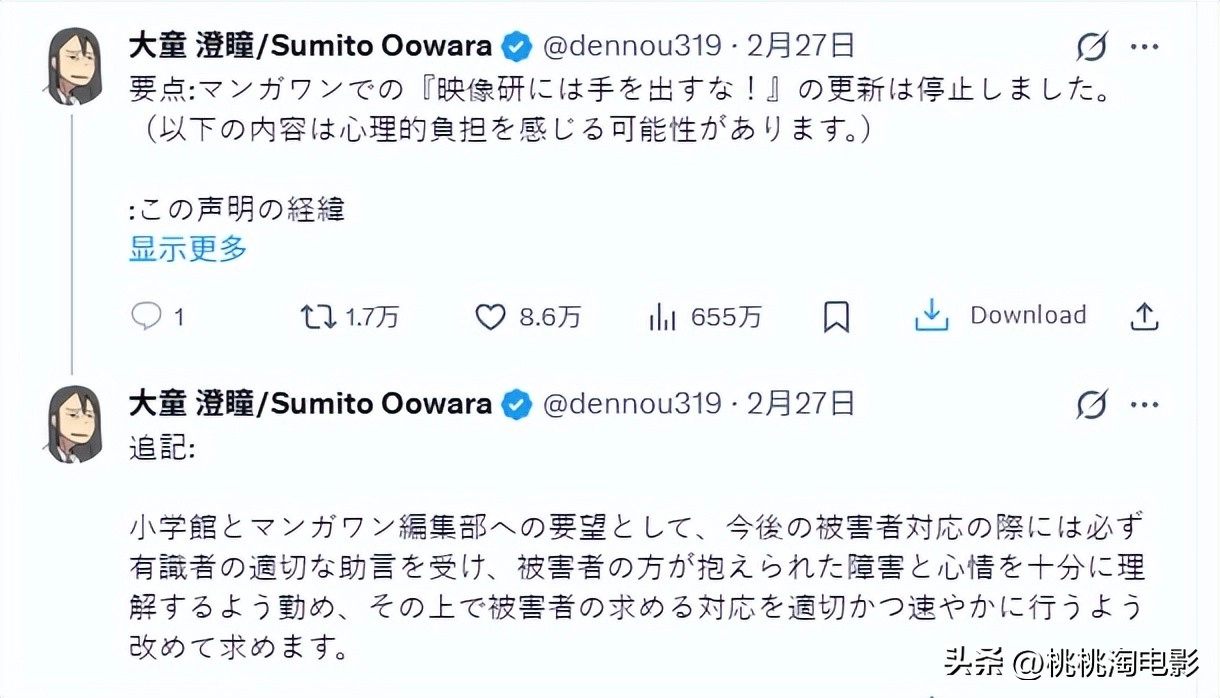
Task: Click author name Sumito Oowara
Action: [x=310, y=45]
